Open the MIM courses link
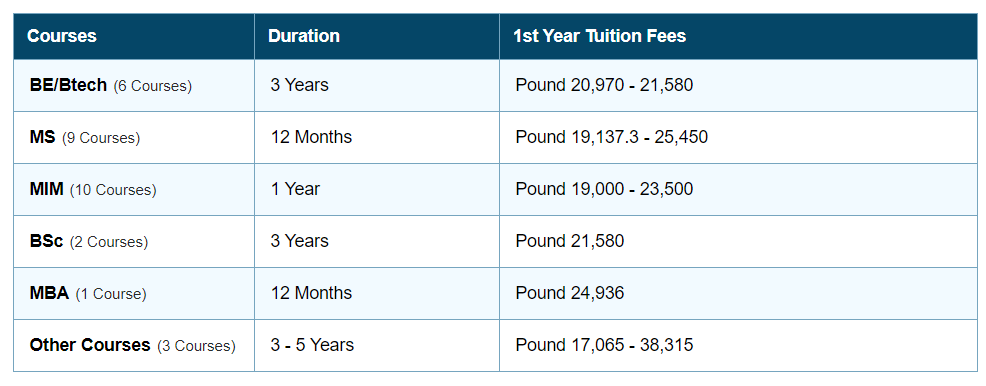Image resolution: width=986 pixels, height=386 pixels. tap(47, 189)
